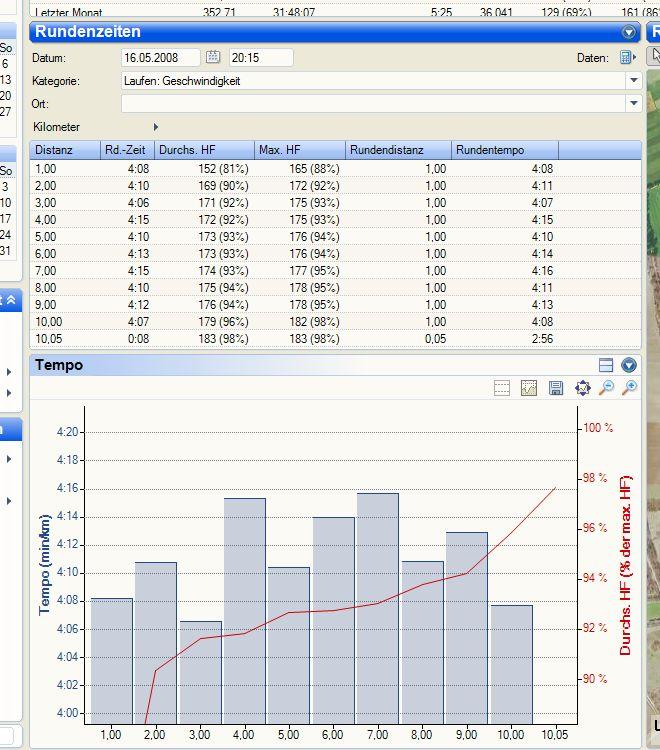Click the time field 20:15
The image size is (660, 750).
point(261,57)
